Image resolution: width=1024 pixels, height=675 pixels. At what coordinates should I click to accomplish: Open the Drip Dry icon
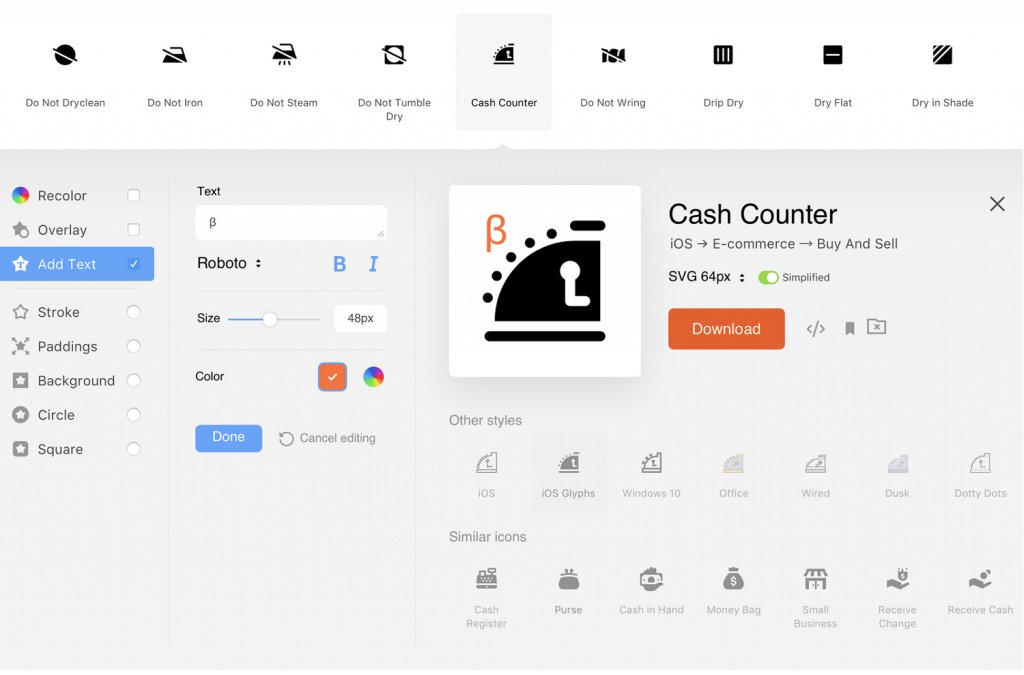coord(722,55)
